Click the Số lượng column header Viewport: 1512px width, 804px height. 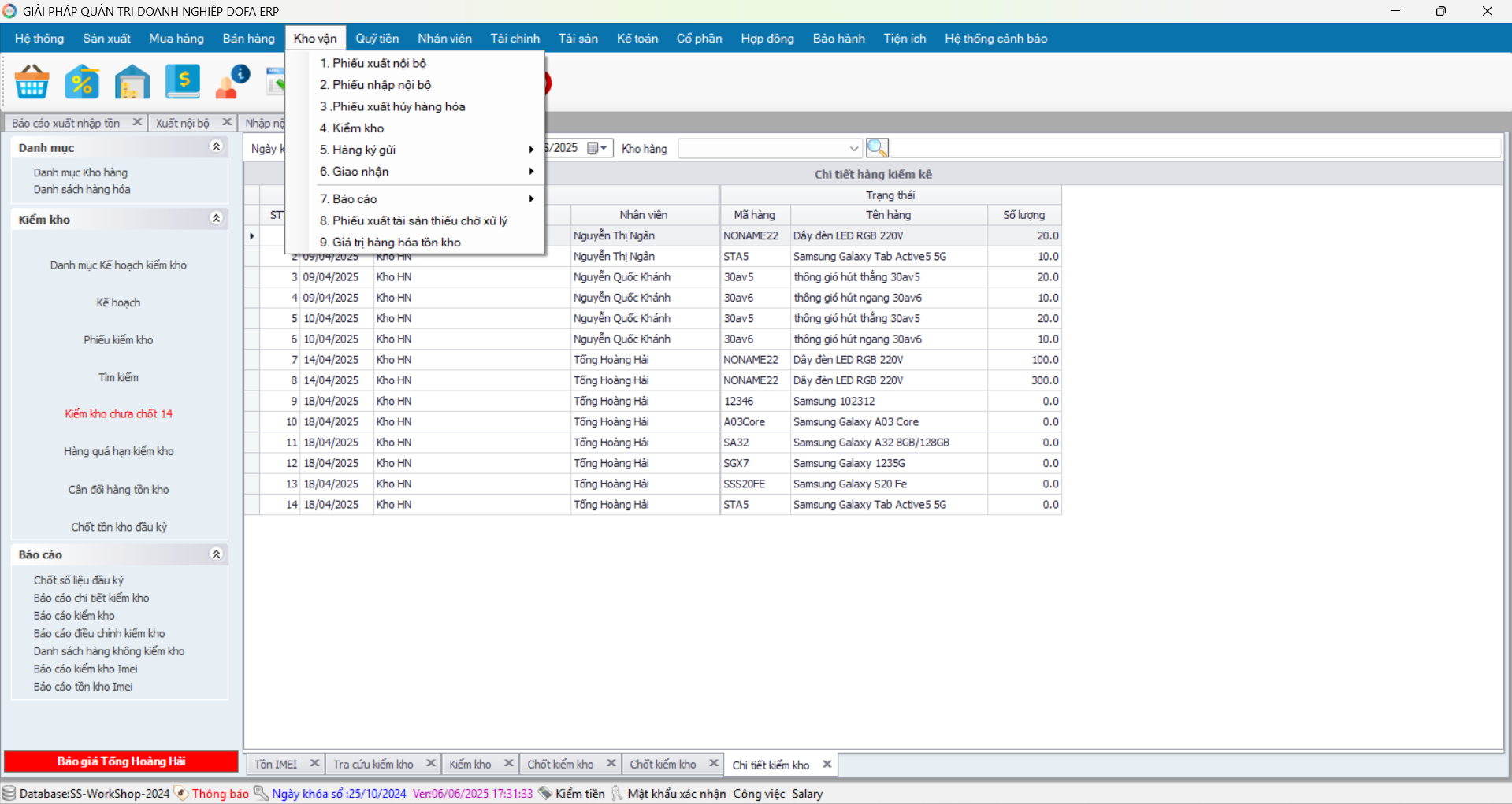[1024, 215]
